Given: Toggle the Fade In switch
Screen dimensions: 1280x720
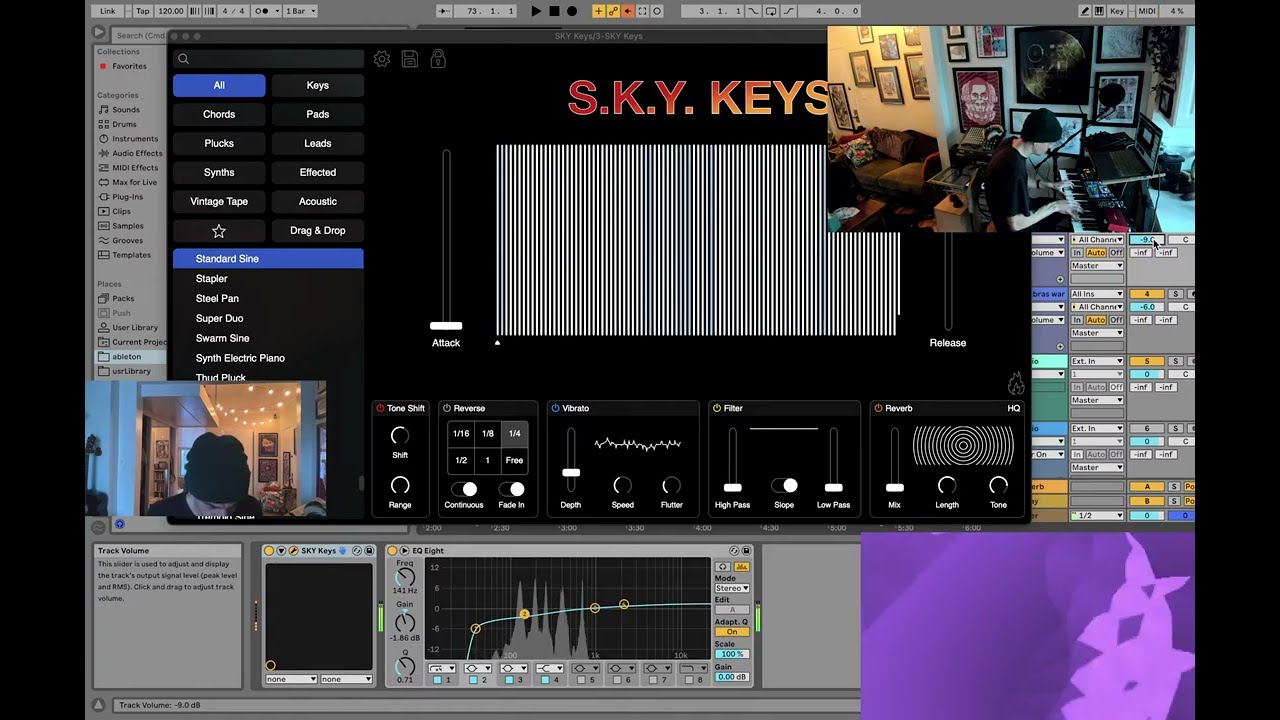Looking at the screenshot, I should [x=511, y=488].
